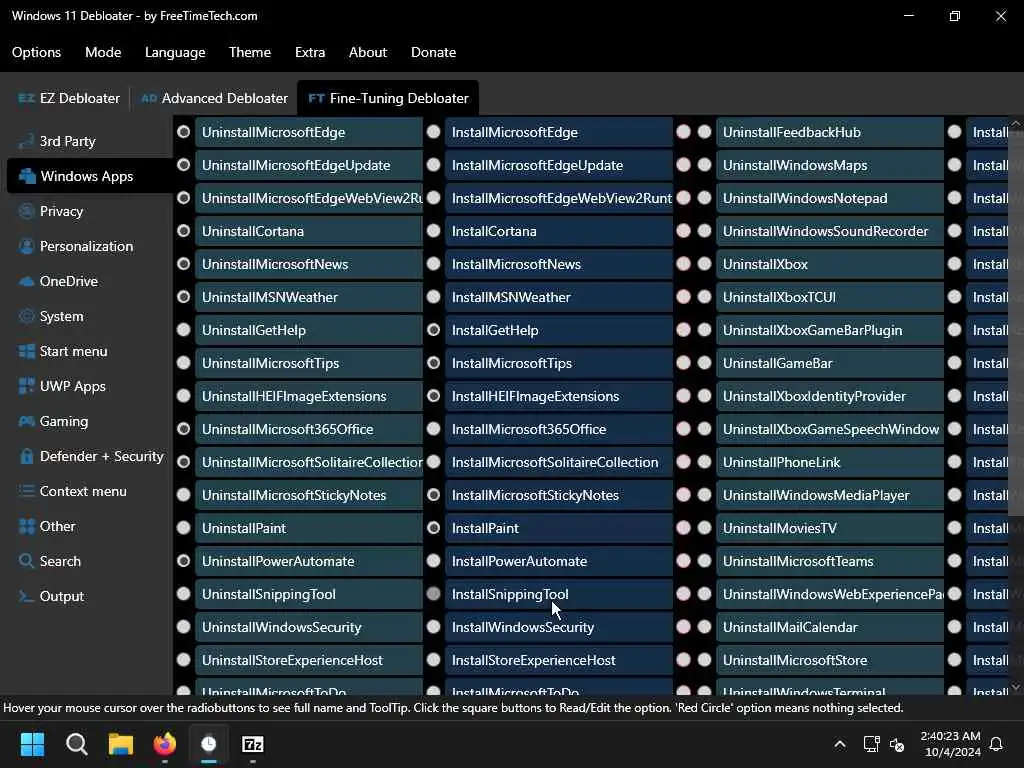The width and height of the screenshot is (1024, 768).
Task: Click the UninstallMicrosoftStickyNotes option button
Action: (x=309, y=495)
